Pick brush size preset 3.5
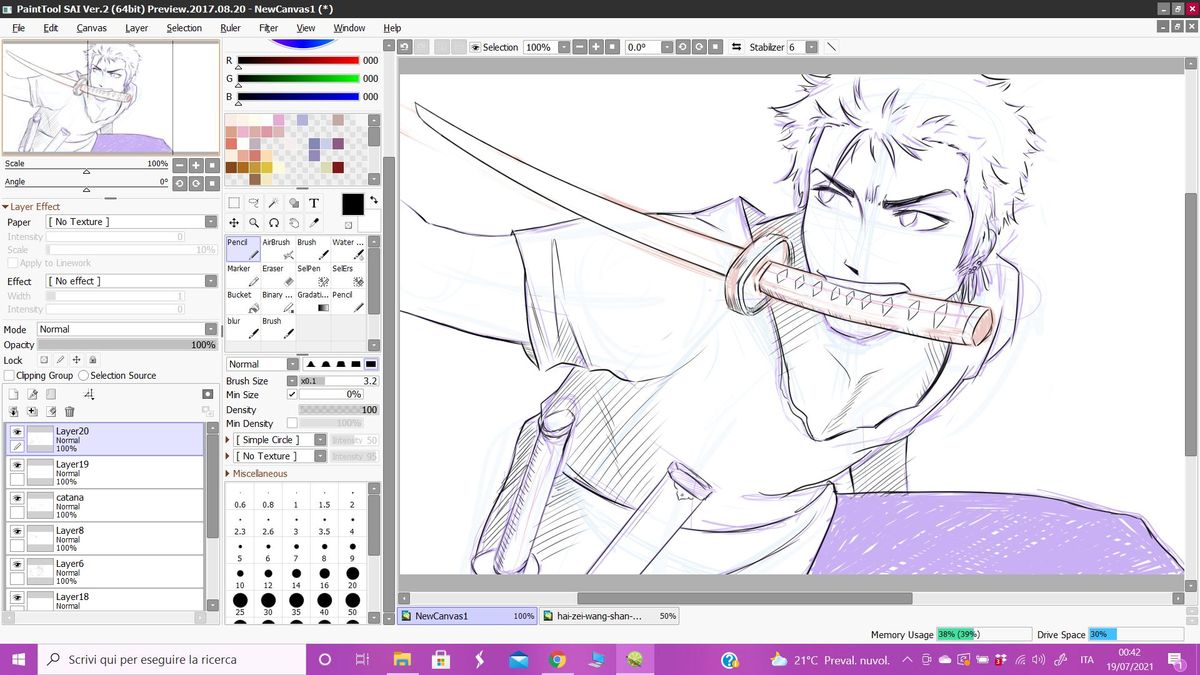 click(x=324, y=524)
